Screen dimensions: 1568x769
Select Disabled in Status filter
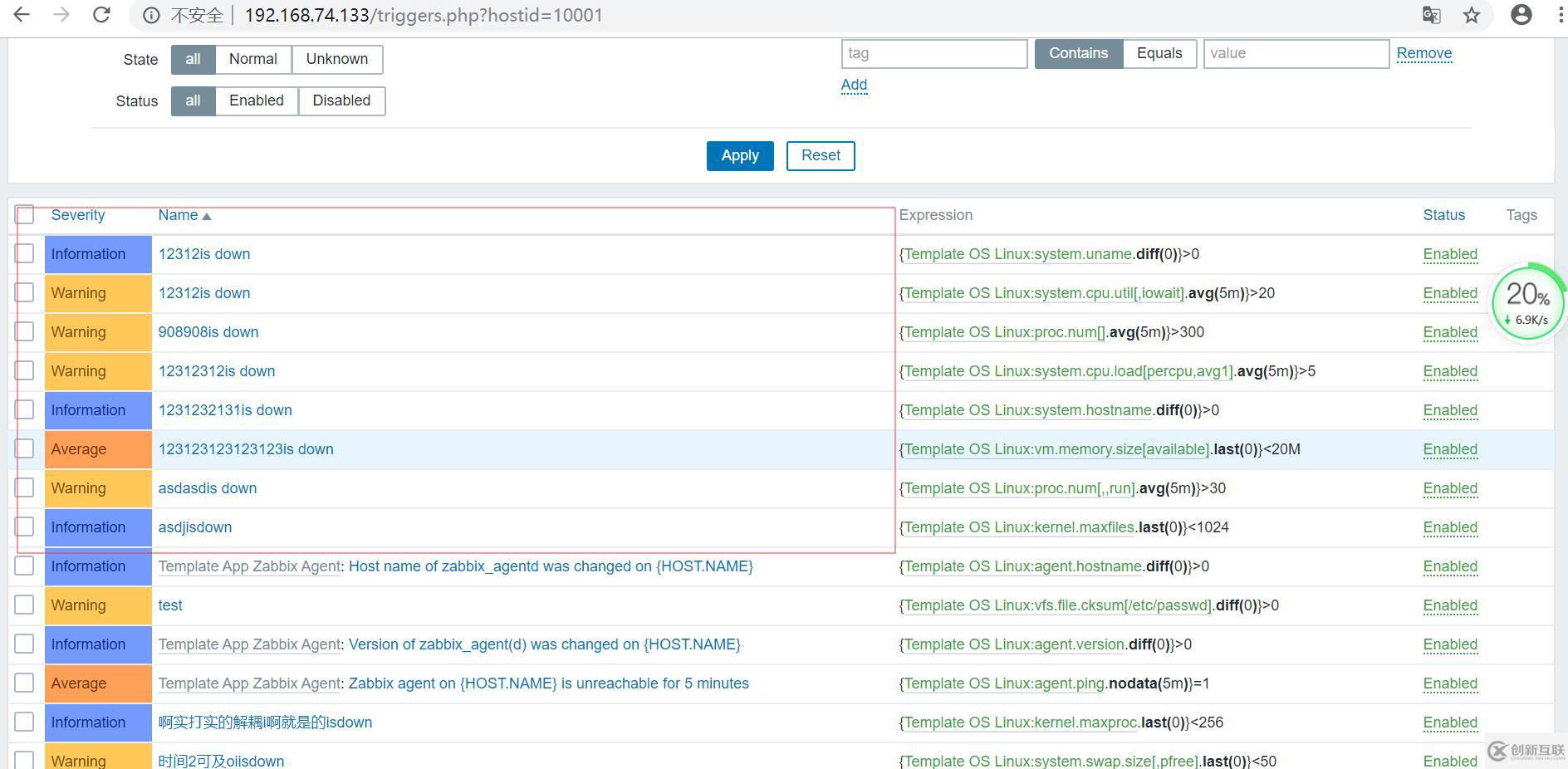point(341,100)
